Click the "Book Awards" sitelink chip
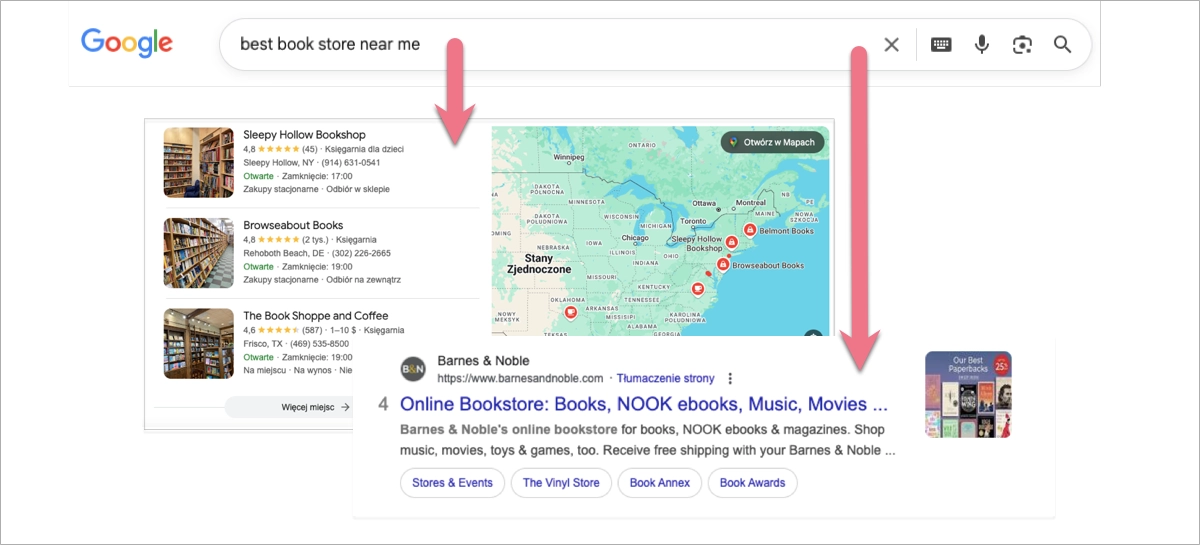This screenshot has width=1200, height=545. (752, 483)
